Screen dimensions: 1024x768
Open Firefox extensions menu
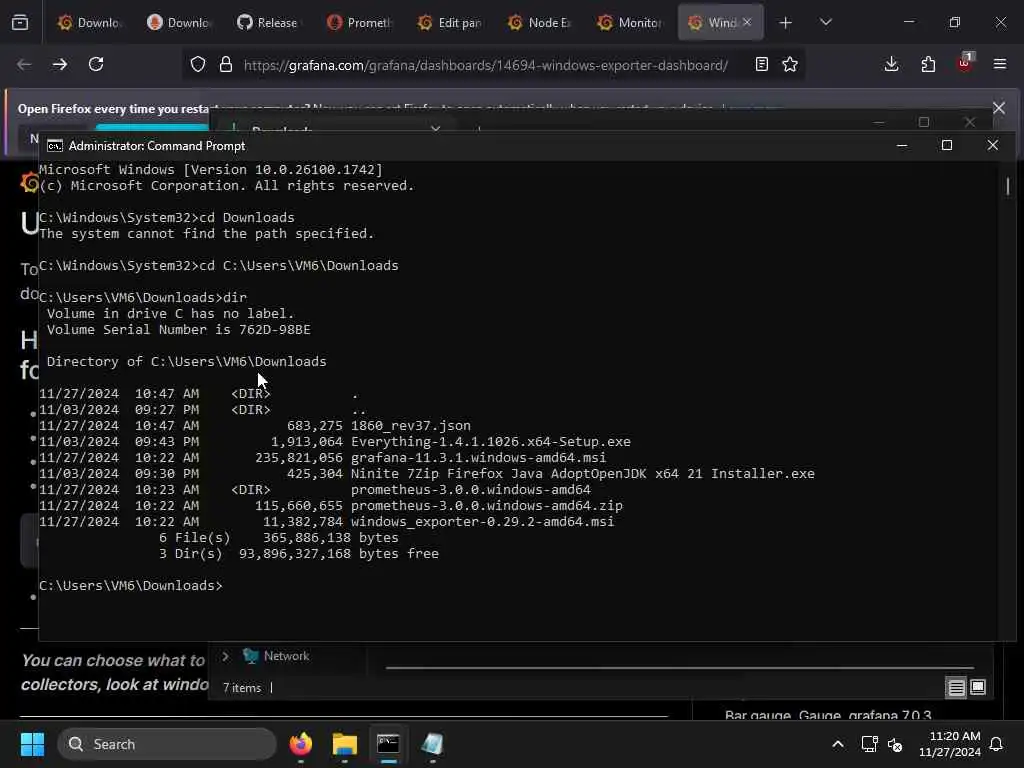point(928,64)
